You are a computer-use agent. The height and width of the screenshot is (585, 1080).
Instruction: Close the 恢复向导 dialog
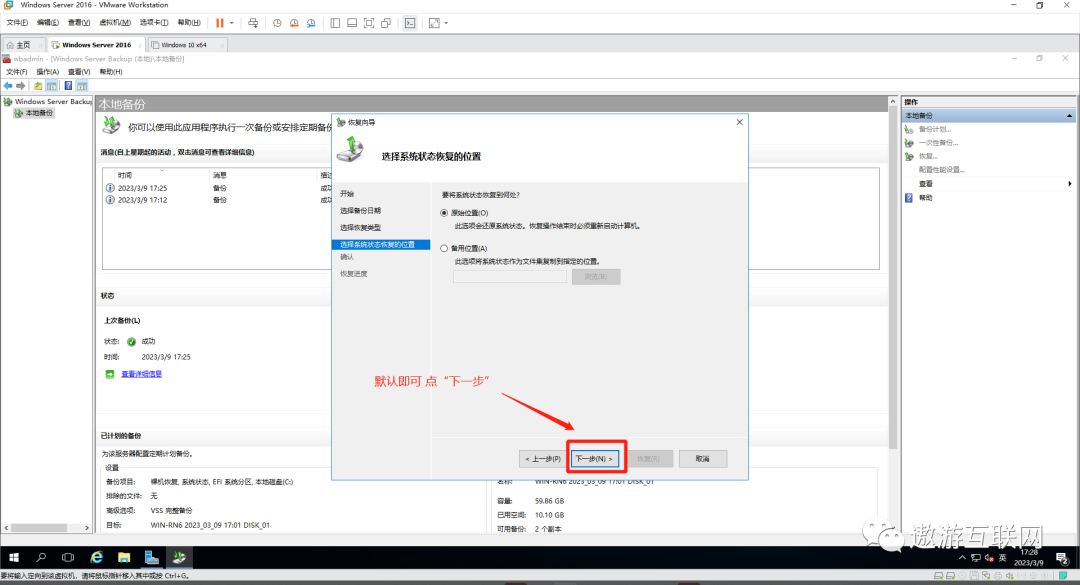click(739, 122)
